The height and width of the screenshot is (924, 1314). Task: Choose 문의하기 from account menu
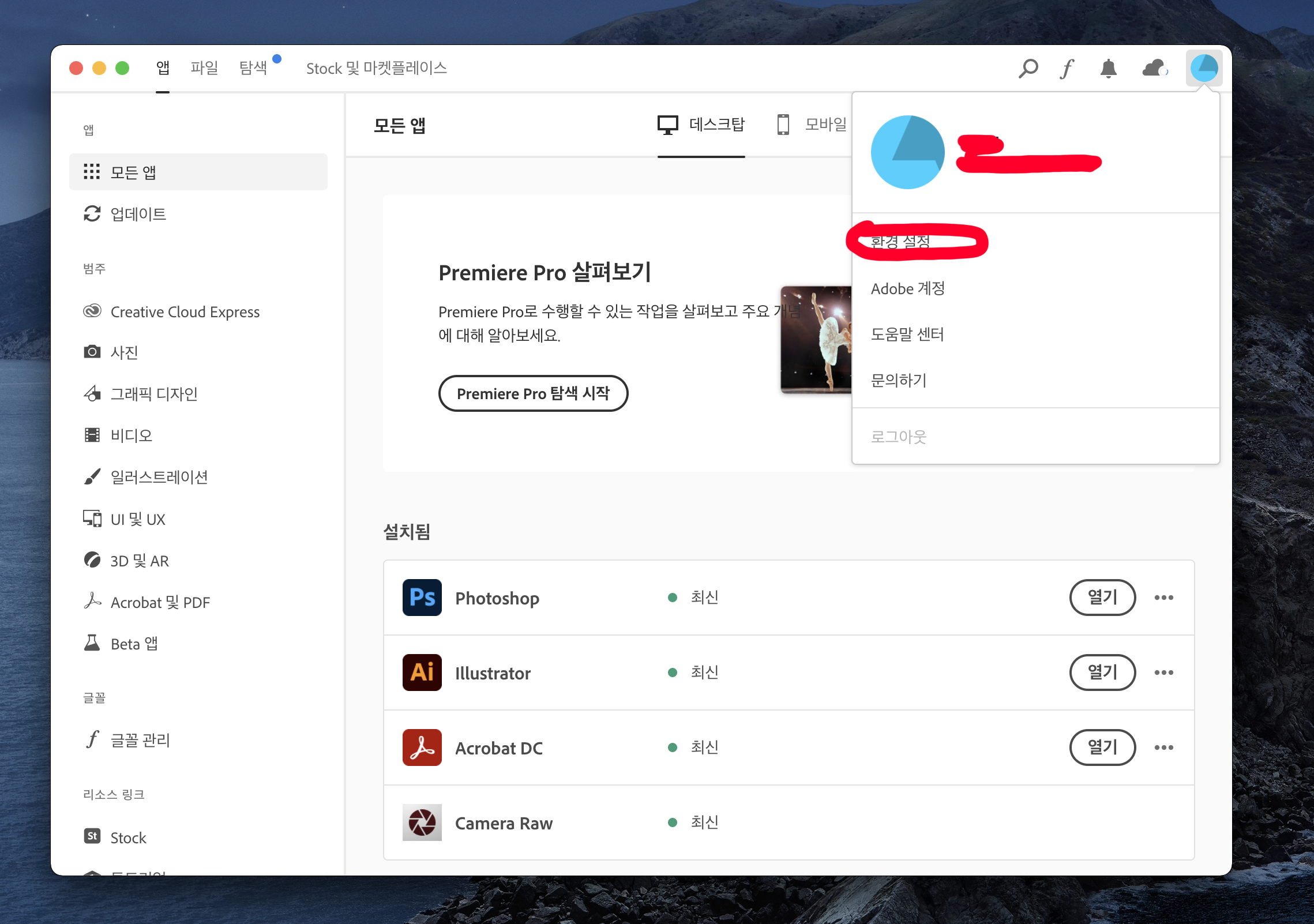click(x=899, y=380)
